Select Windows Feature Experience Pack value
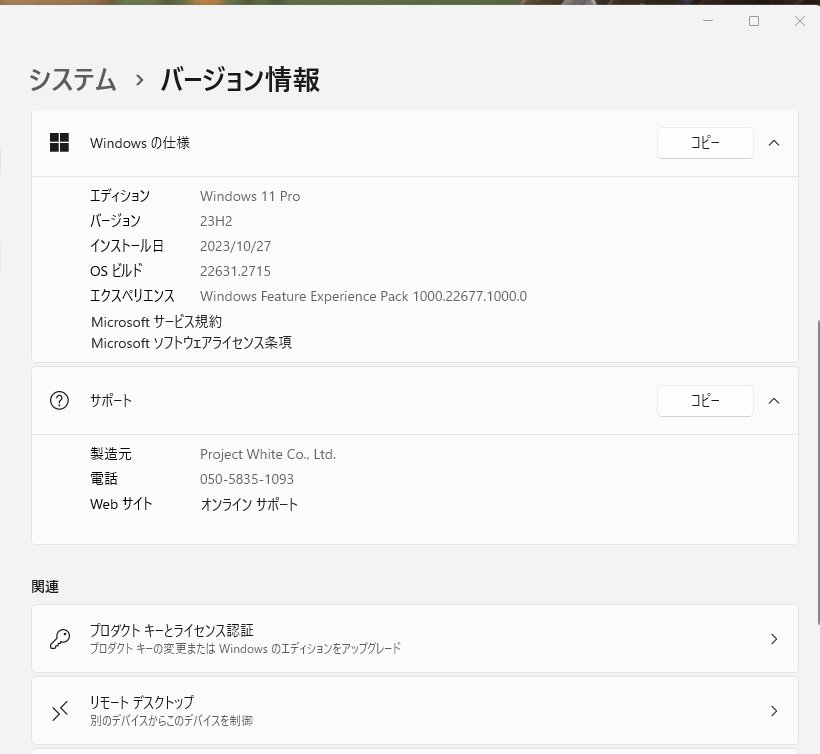820x754 pixels. pyautogui.click(x=363, y=296)
